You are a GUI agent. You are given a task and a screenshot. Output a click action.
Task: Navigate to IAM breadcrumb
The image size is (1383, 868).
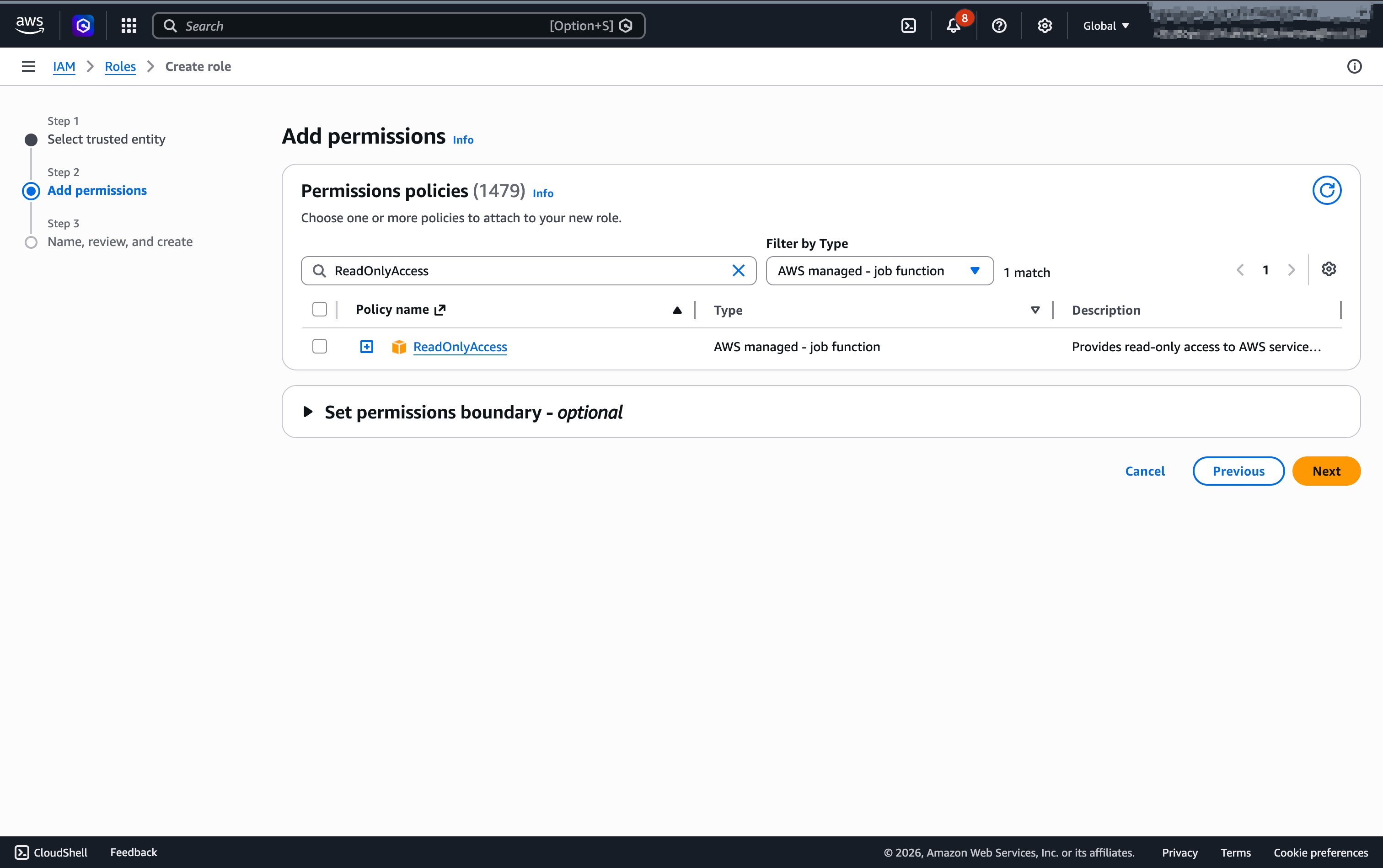[x=64, y=67]
